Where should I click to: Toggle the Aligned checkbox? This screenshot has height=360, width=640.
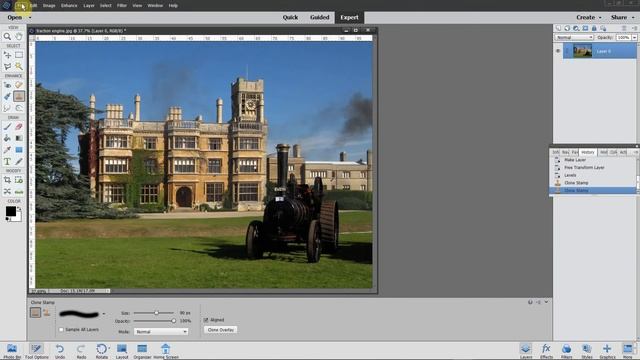tap(206, 320)
